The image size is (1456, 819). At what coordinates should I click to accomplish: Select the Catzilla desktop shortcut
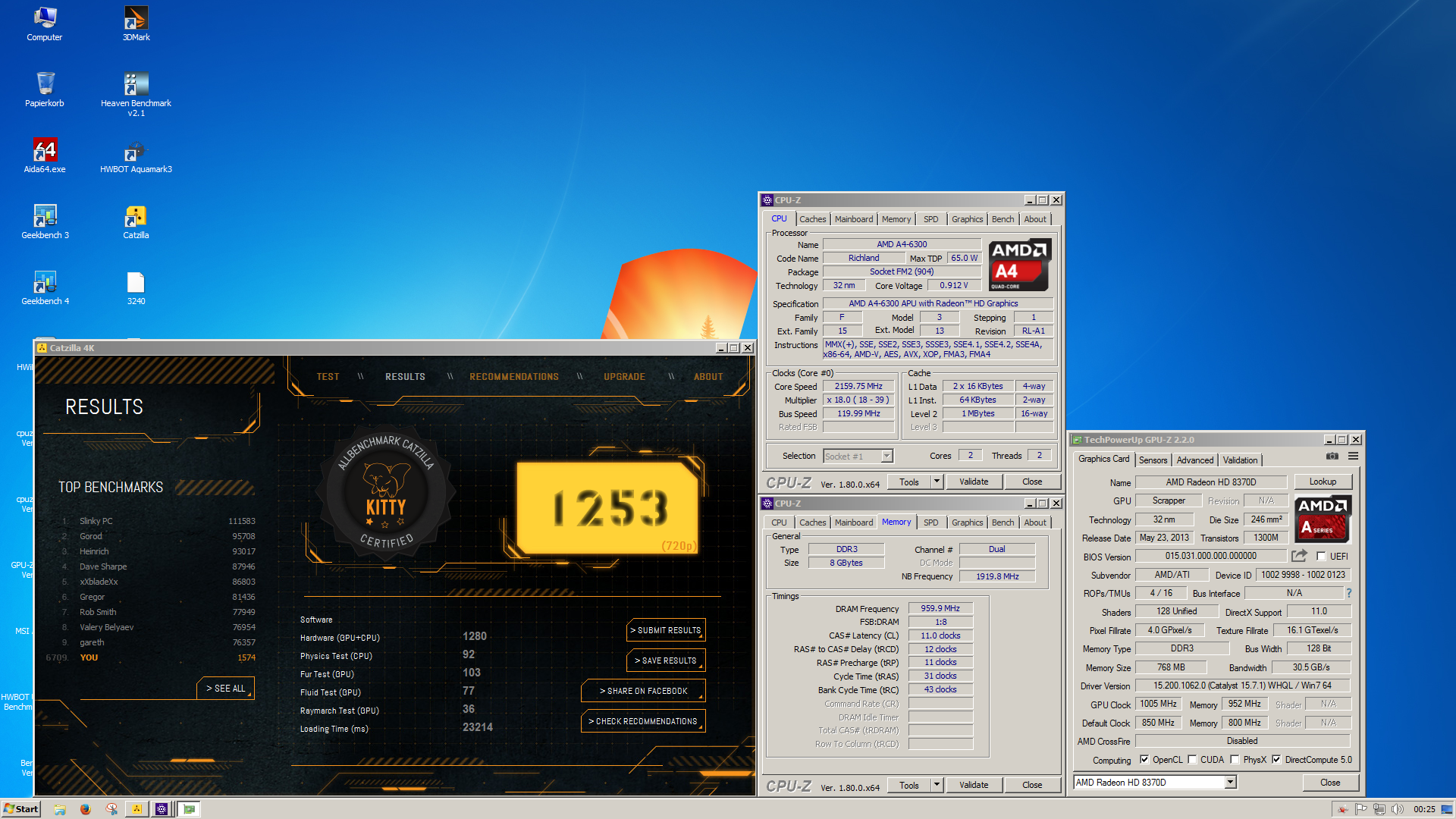(136, 221)
